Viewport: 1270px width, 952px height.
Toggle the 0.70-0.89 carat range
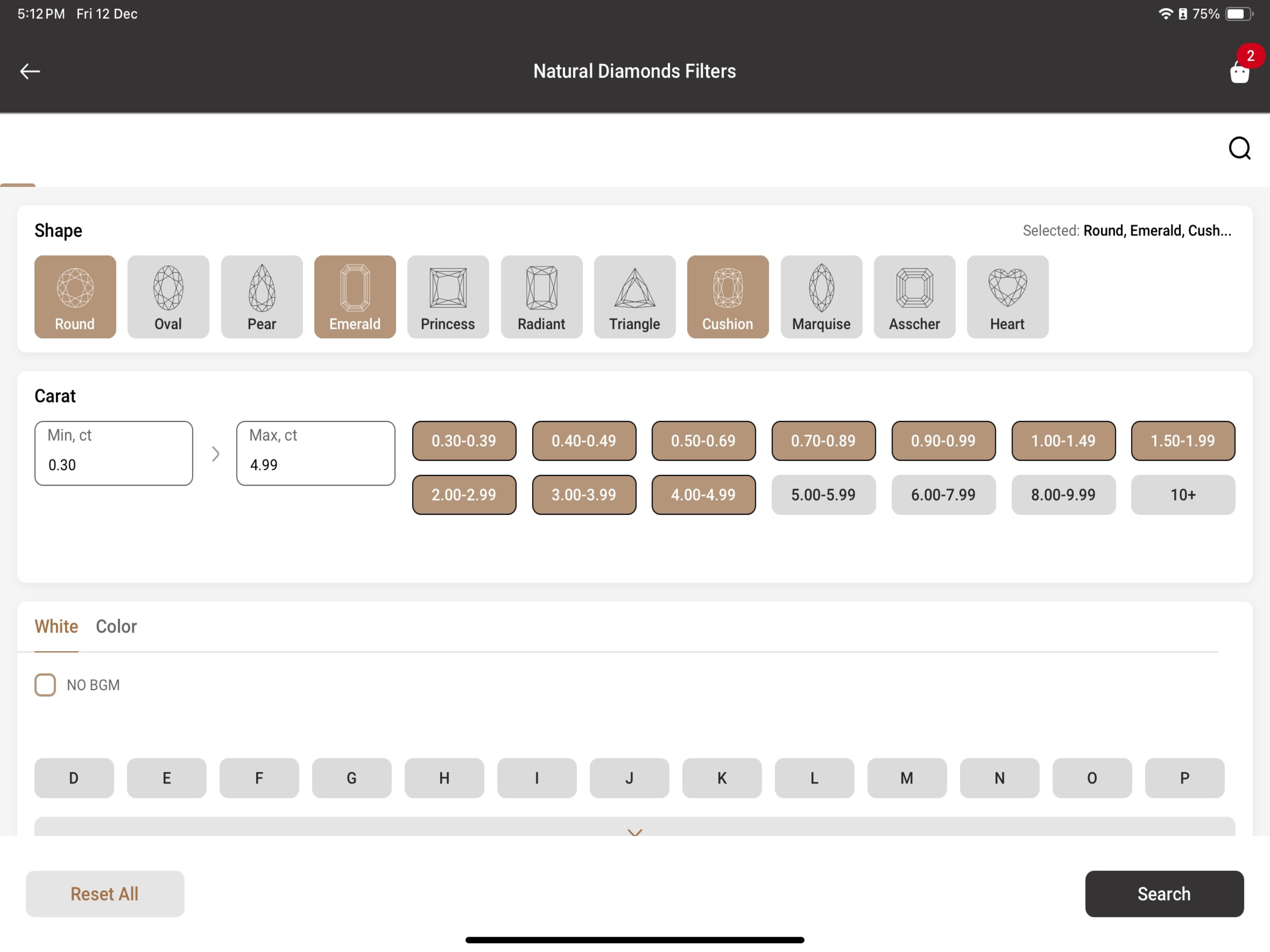click(x=823, y=440)
